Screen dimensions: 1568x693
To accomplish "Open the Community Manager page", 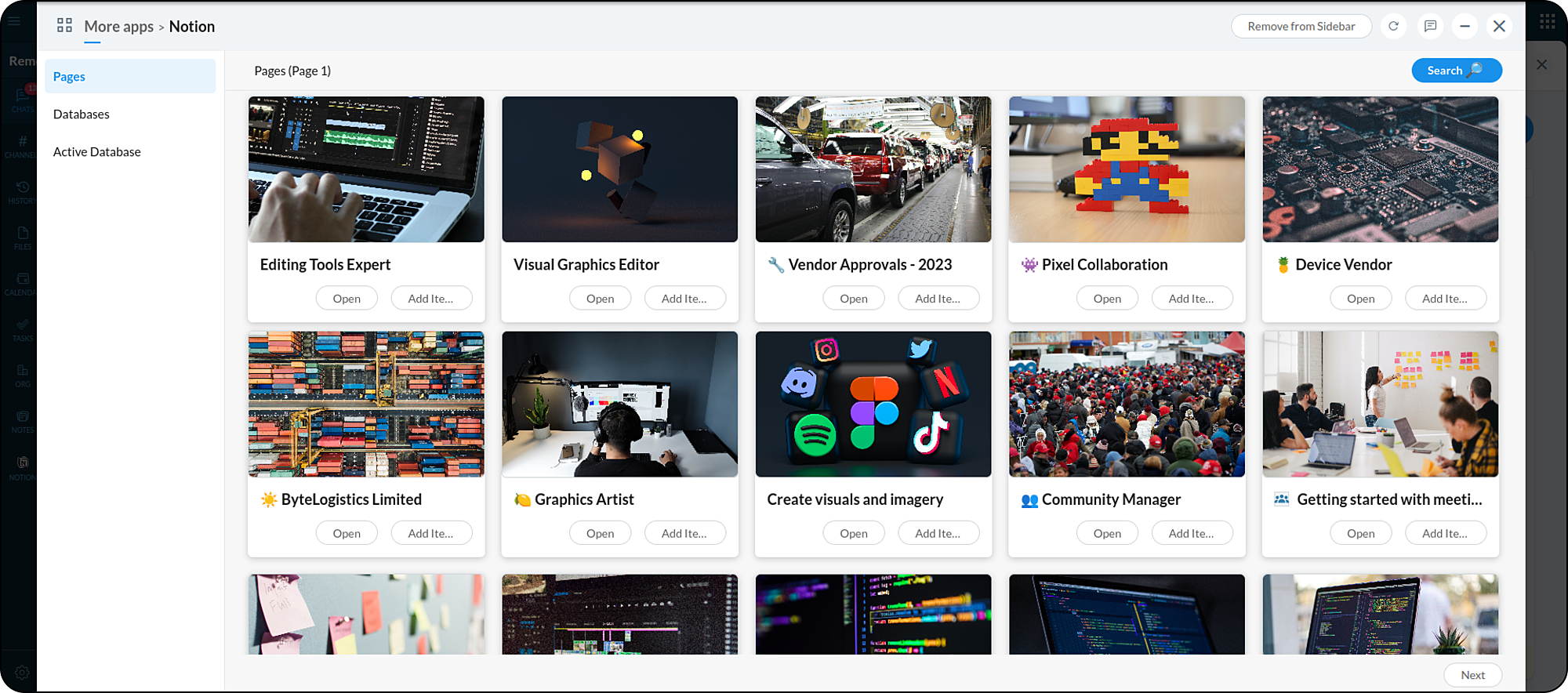I will pos(1107,533).
